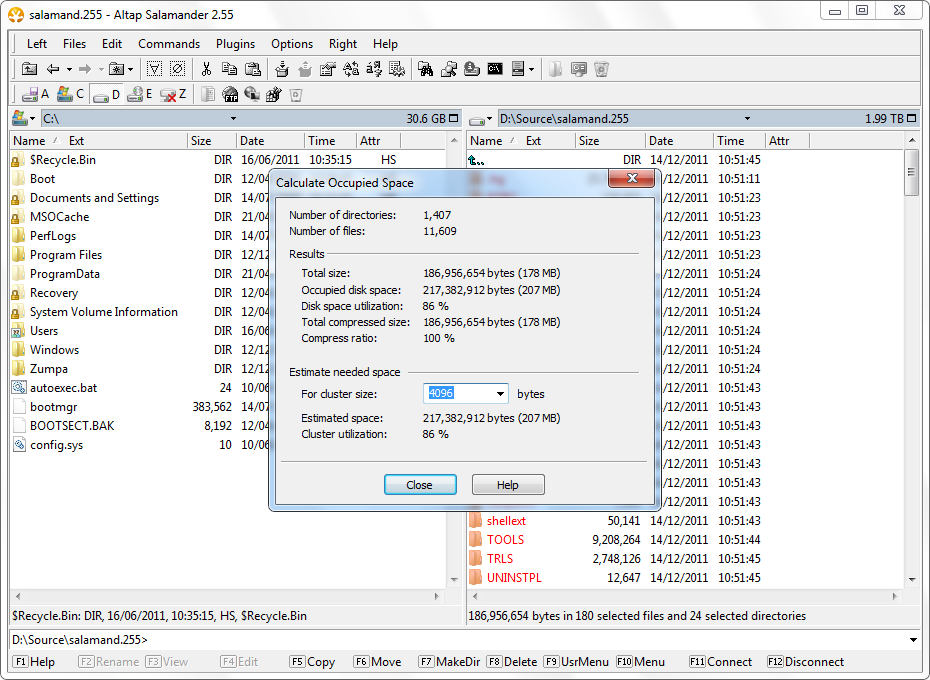Open the Network neighborhood icon
The image size is (930, 680).
pyautogui.click(x=252, y=94)
